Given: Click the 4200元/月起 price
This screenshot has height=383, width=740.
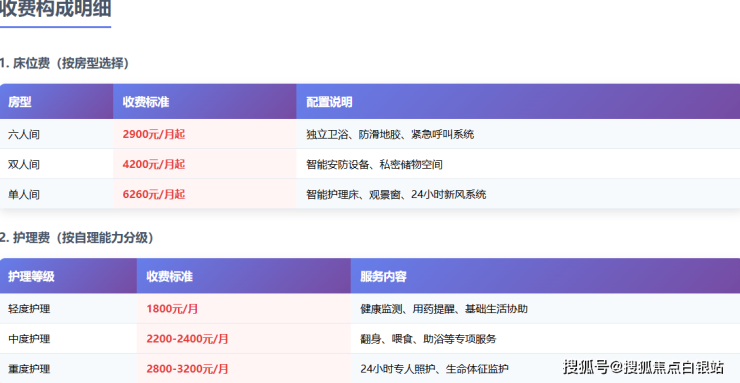Looking at the screenshot, I should click(154, 165).
